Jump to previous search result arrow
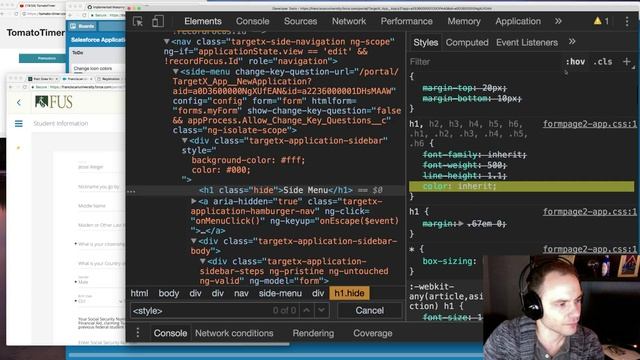The image size is (640, 360). tap(307, 310)
